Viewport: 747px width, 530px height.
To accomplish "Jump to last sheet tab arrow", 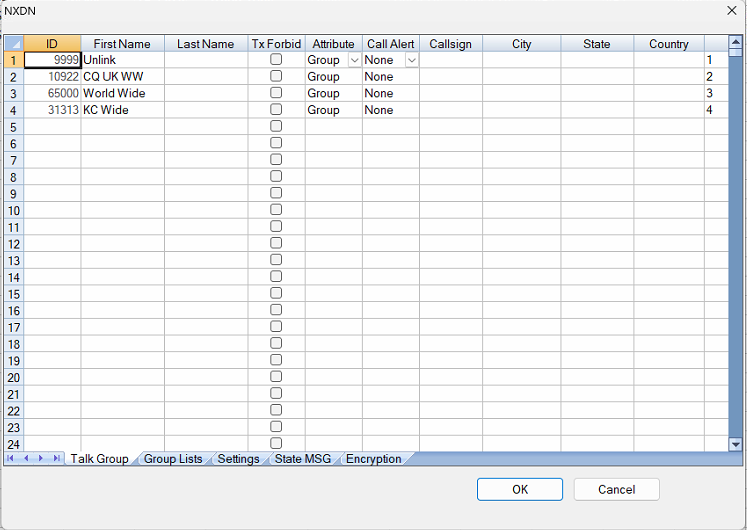I will click(57, 458).
